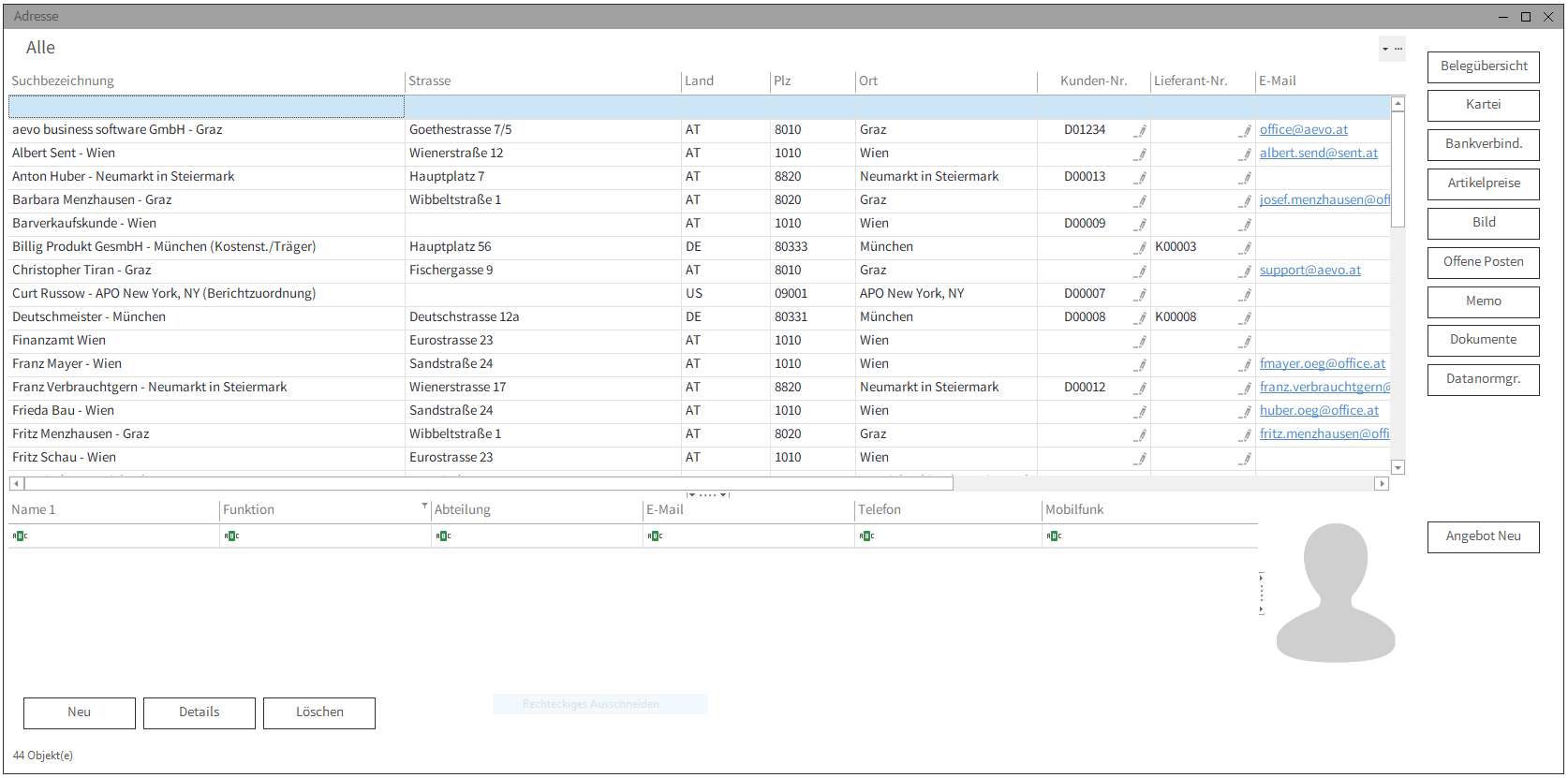Viewport: 1568px width, 778px height.
Task: Open email link office@aevo.at
Action: pos(1304,130)
